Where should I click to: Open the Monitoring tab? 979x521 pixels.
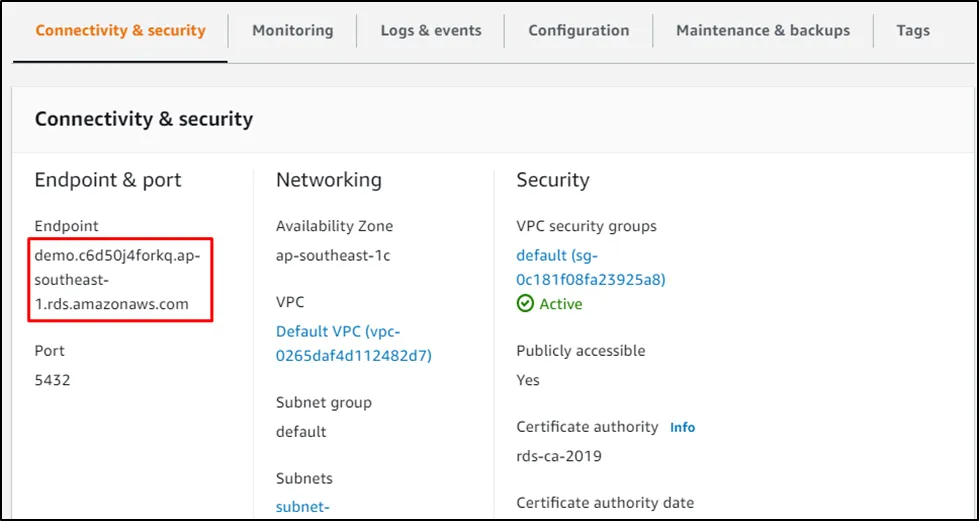[292, 30]
